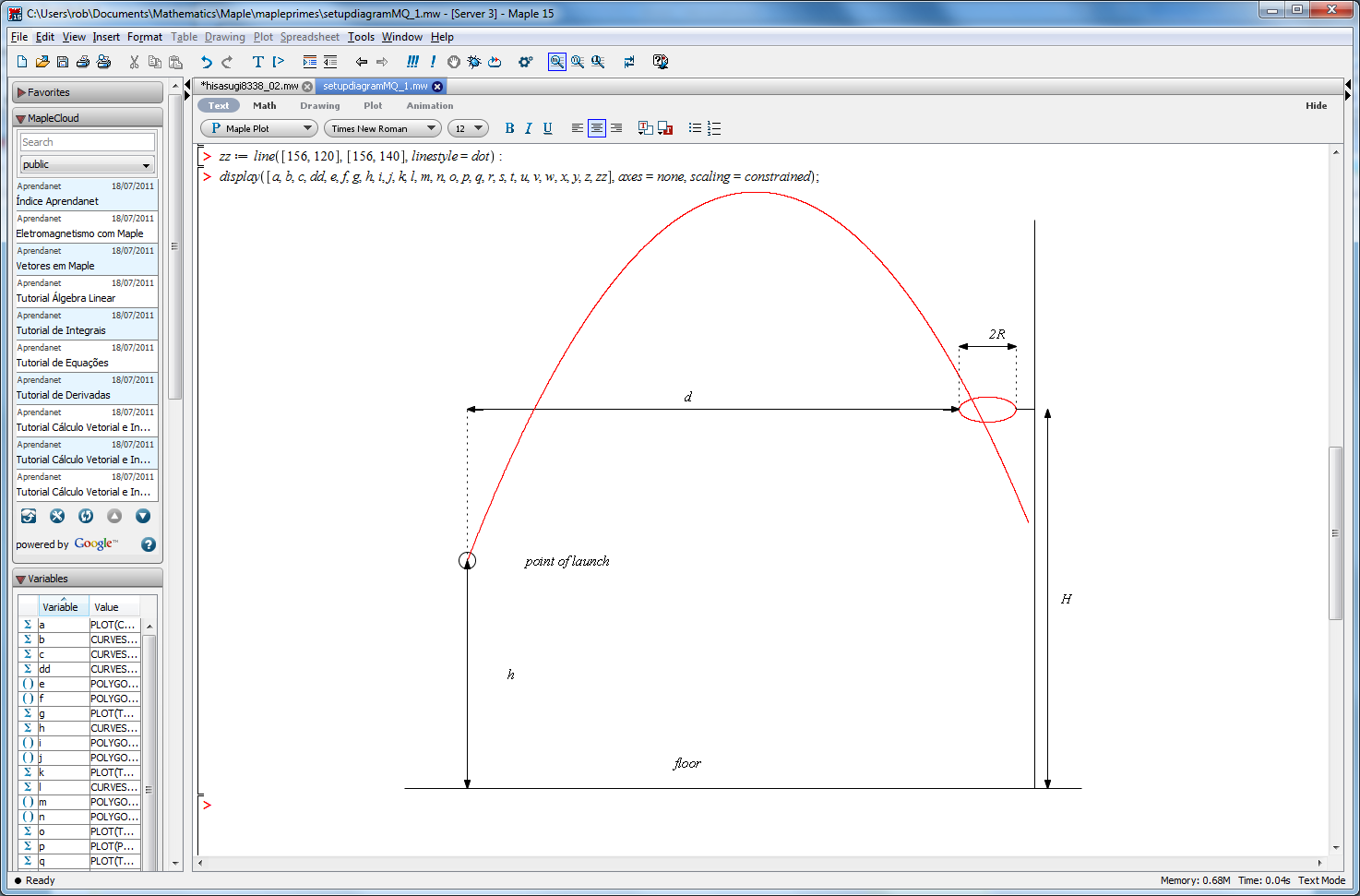Click the Save disk icon in toolbar
The height and width of the screenshot is (896, 1360).
[63, 62]
